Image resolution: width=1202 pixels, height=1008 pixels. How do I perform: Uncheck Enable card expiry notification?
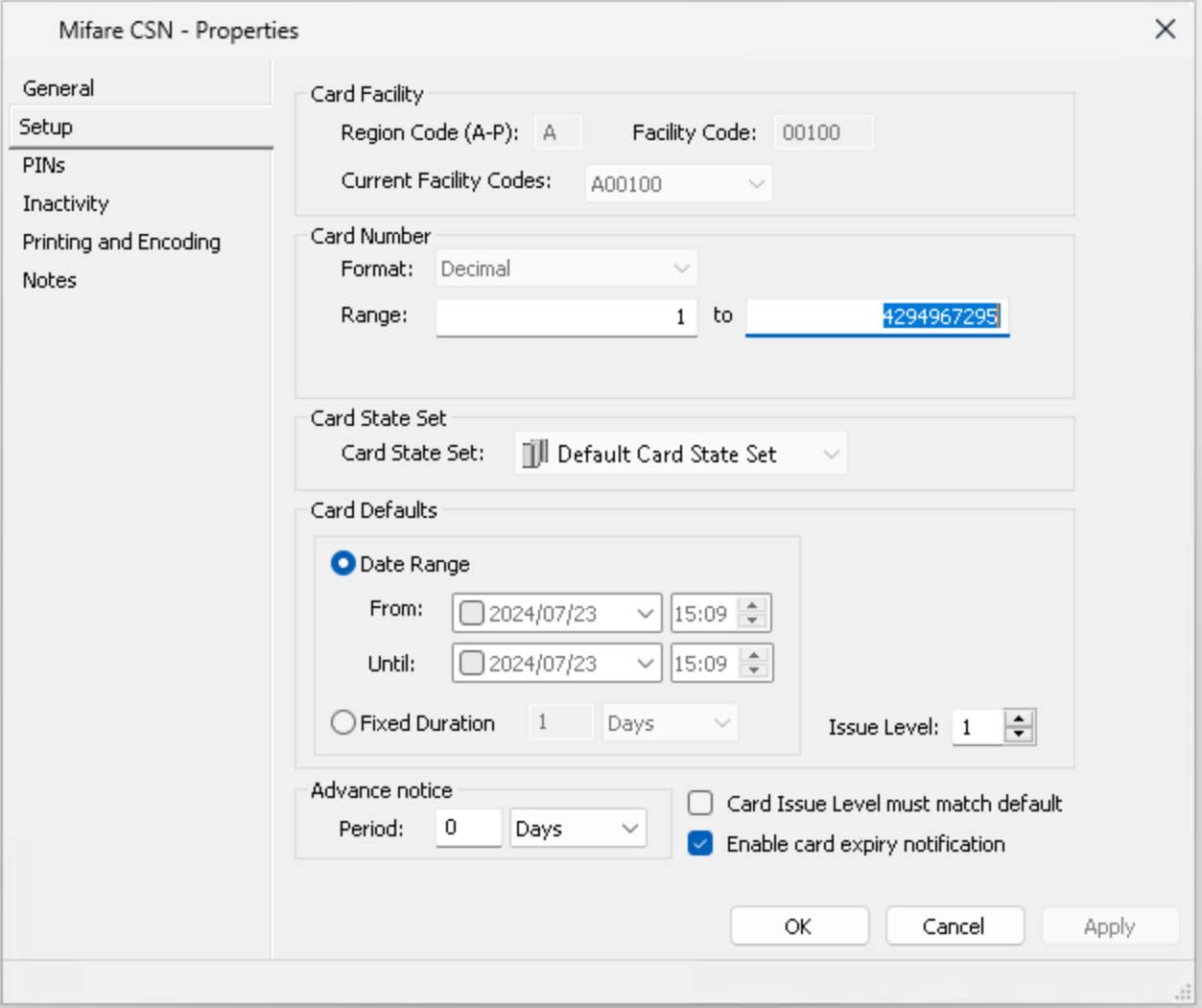(700, 843)
